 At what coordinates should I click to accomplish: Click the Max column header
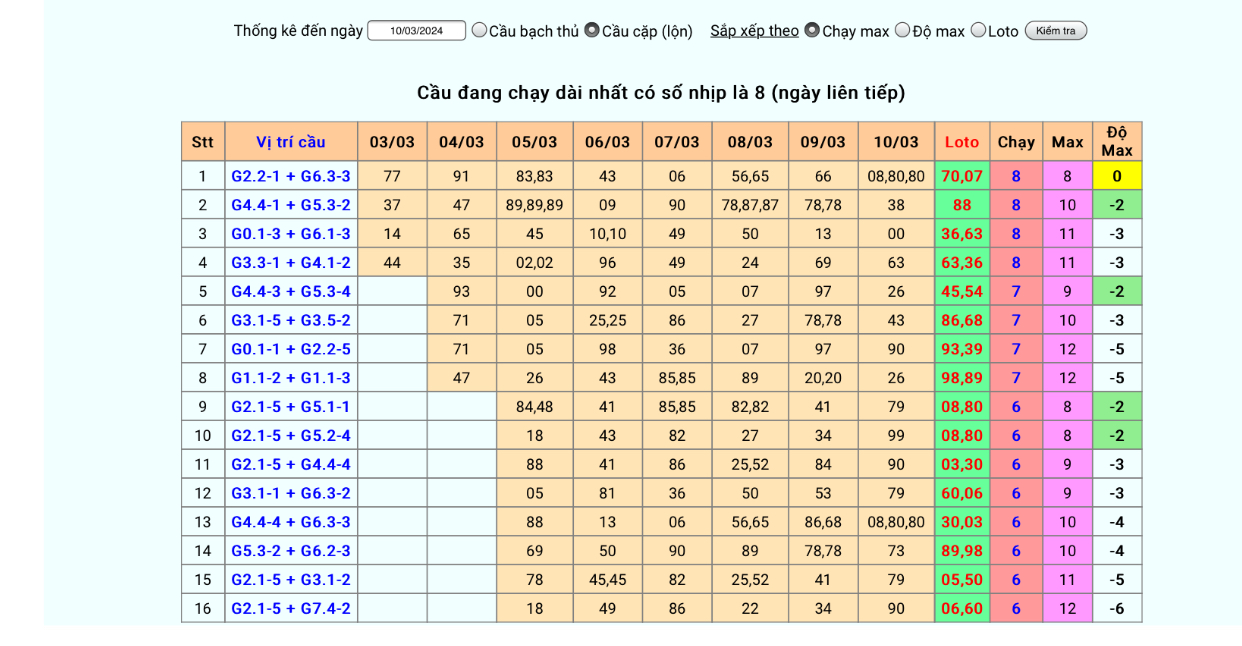pos(1067,142)
